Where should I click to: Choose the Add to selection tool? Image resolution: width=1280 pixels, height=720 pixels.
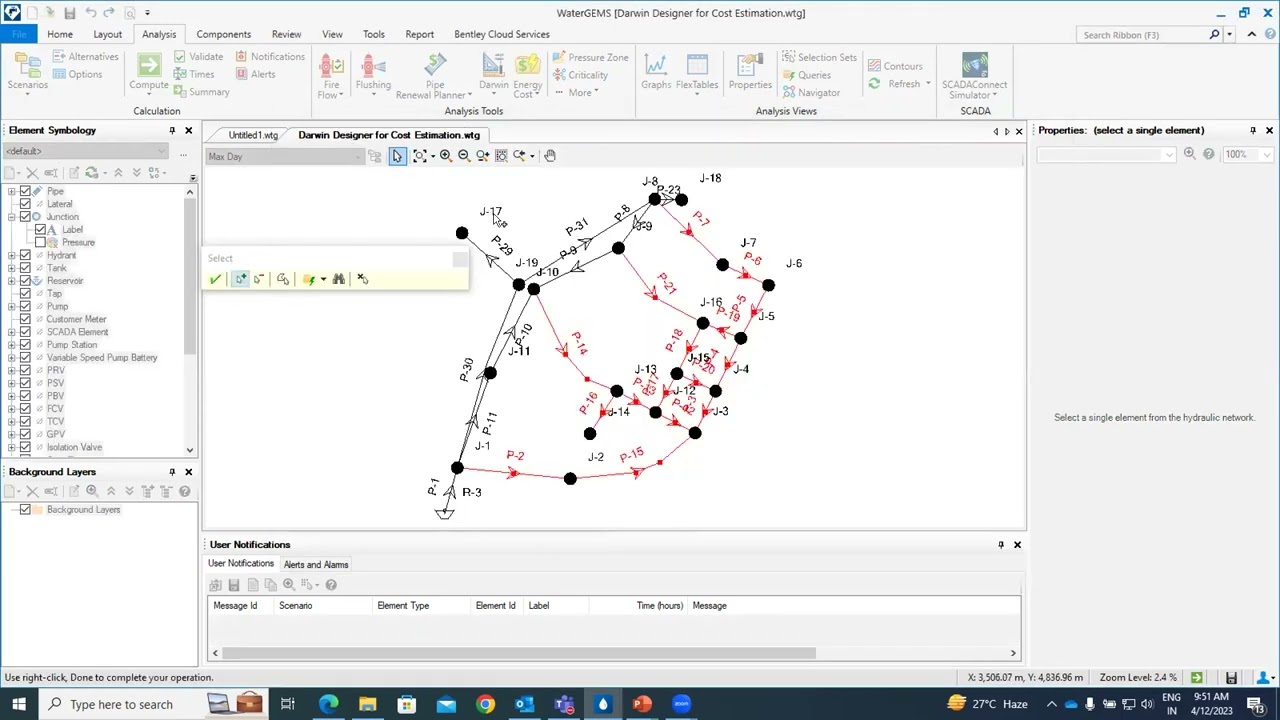[240, 279]
